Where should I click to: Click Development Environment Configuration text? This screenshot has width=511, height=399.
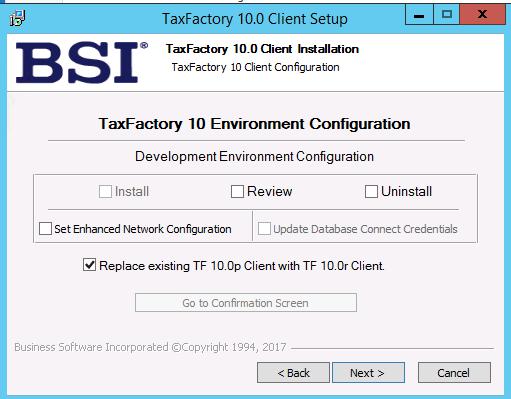tap(254, 156)
